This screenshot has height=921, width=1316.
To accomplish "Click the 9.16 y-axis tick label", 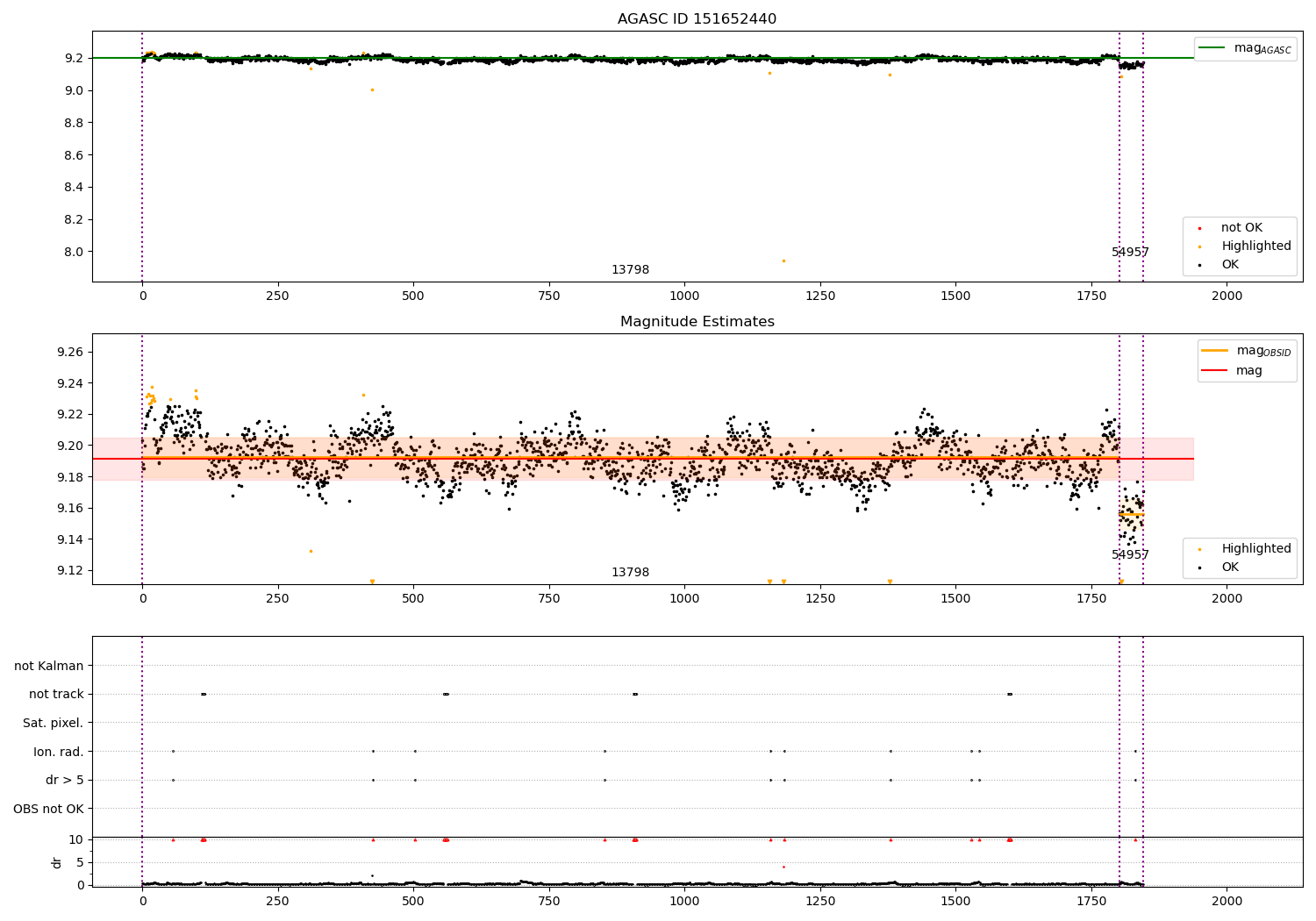I will [x=70, y=508].
